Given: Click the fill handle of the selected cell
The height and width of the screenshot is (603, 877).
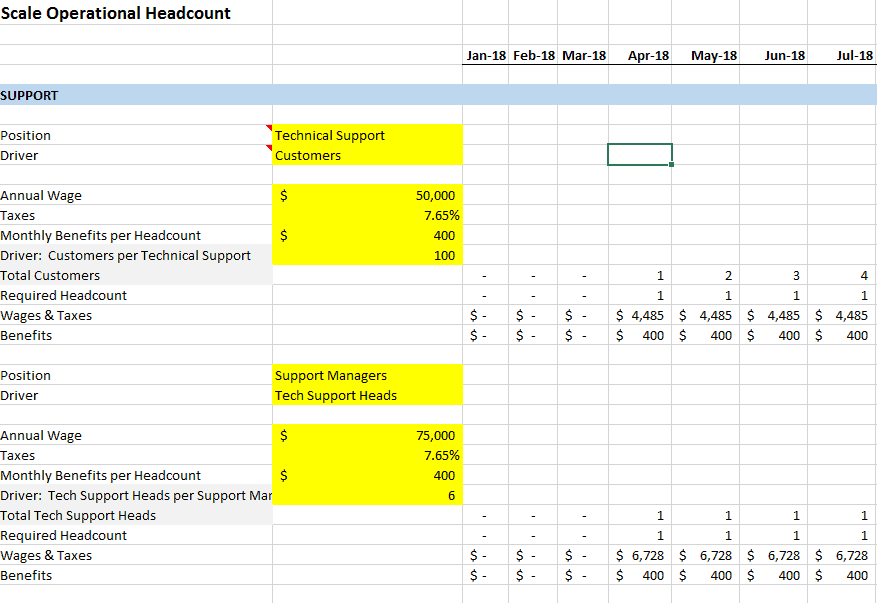Looking at the screenshot, I should point(671,164).
